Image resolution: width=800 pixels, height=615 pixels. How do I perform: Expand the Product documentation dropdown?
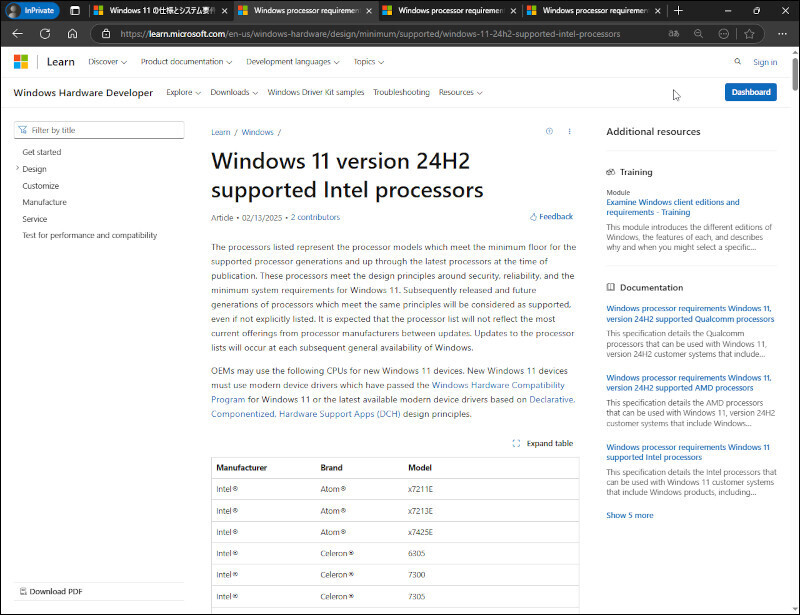pos(186,62)
